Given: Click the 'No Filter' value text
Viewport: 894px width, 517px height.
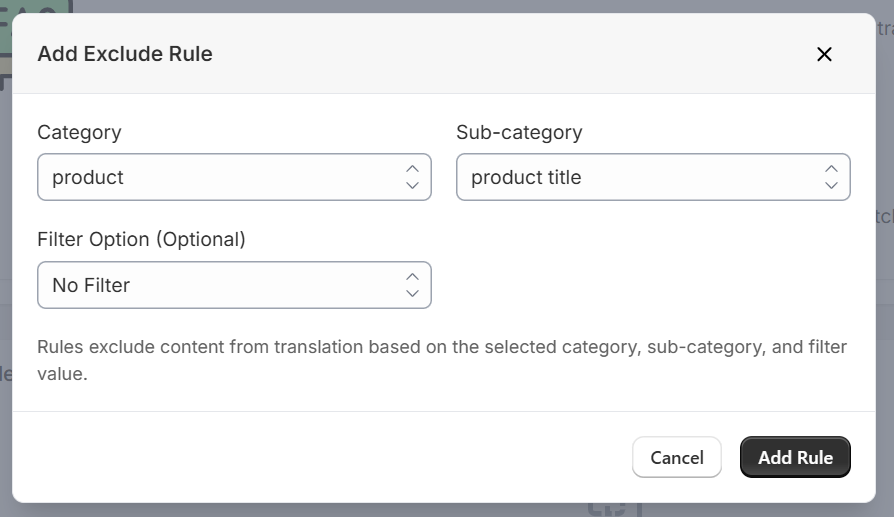Looking at the screenshot, I should pyautogui.click(x=91, y=285).
